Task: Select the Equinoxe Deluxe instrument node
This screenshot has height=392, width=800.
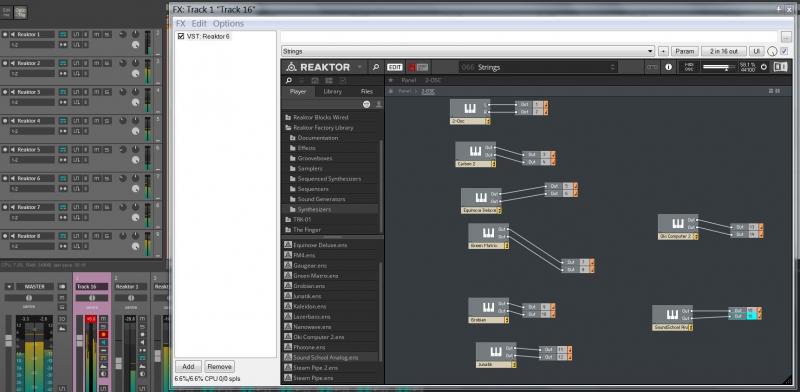Action: point(481,201)
